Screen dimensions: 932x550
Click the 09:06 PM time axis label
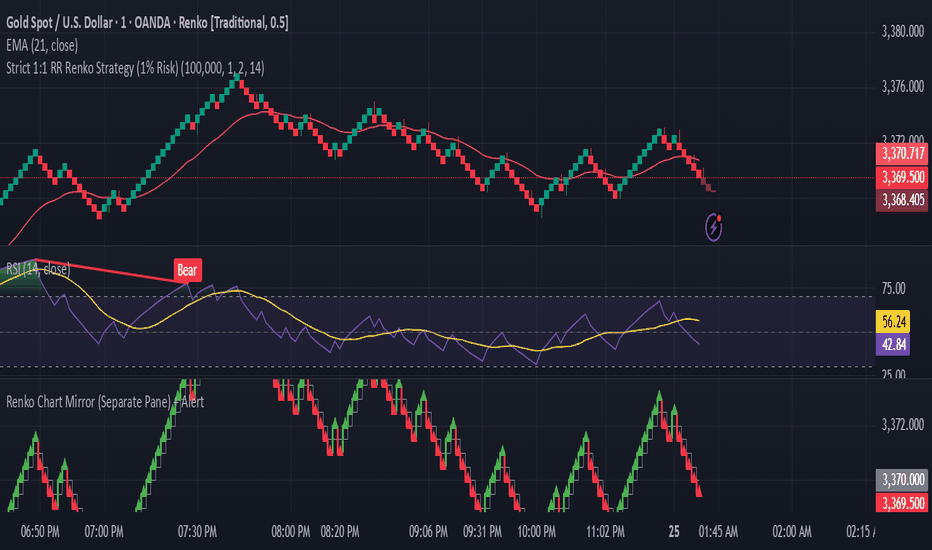click(429, 532)
